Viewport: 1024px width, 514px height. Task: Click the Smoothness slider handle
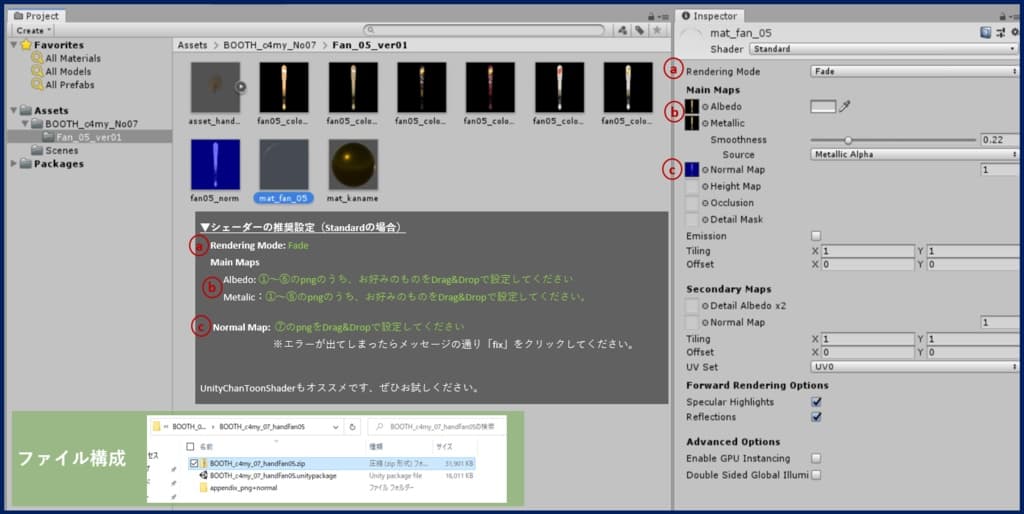pyautogui.click(x=848, y=140)
